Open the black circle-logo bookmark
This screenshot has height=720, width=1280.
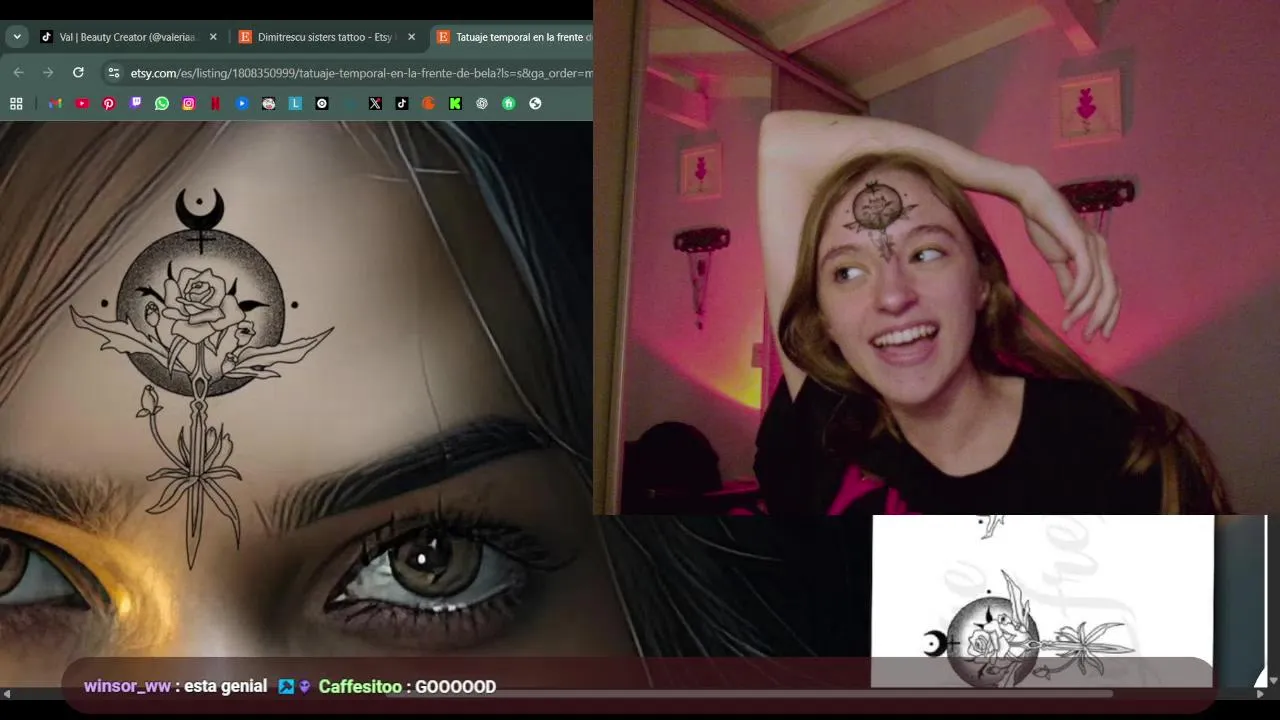click(x=322, y=103)
